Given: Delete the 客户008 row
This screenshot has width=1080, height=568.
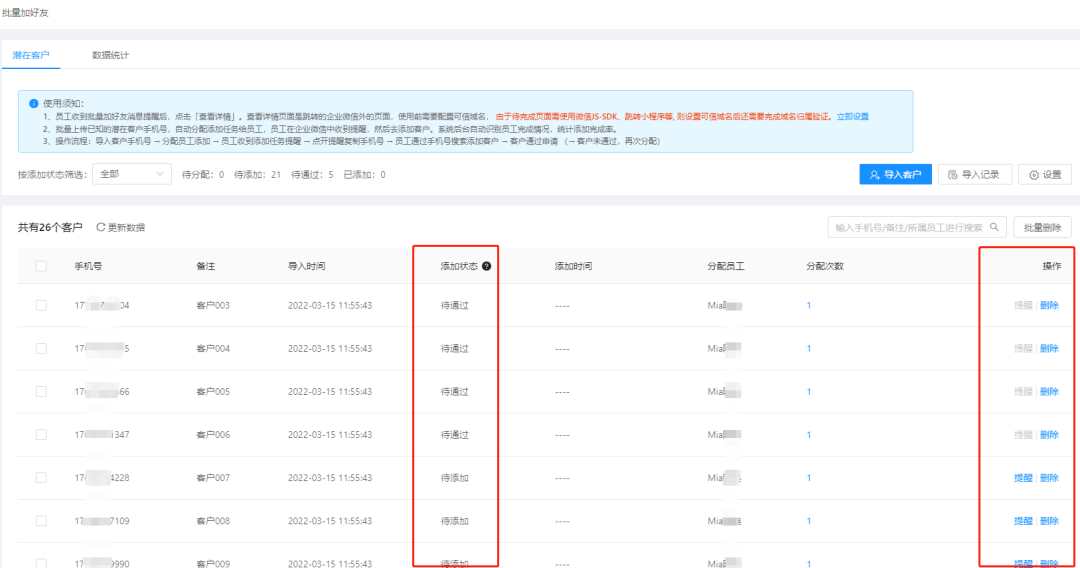Looking at the screenshot, I should (x=1049, y=521).
